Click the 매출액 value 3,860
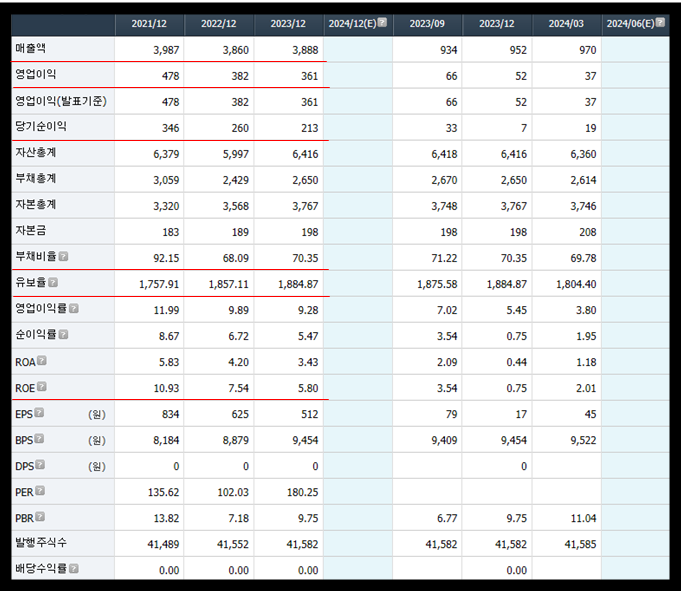Image resolution: width=681 pixels, height=591 pixels. coord(235,50)
